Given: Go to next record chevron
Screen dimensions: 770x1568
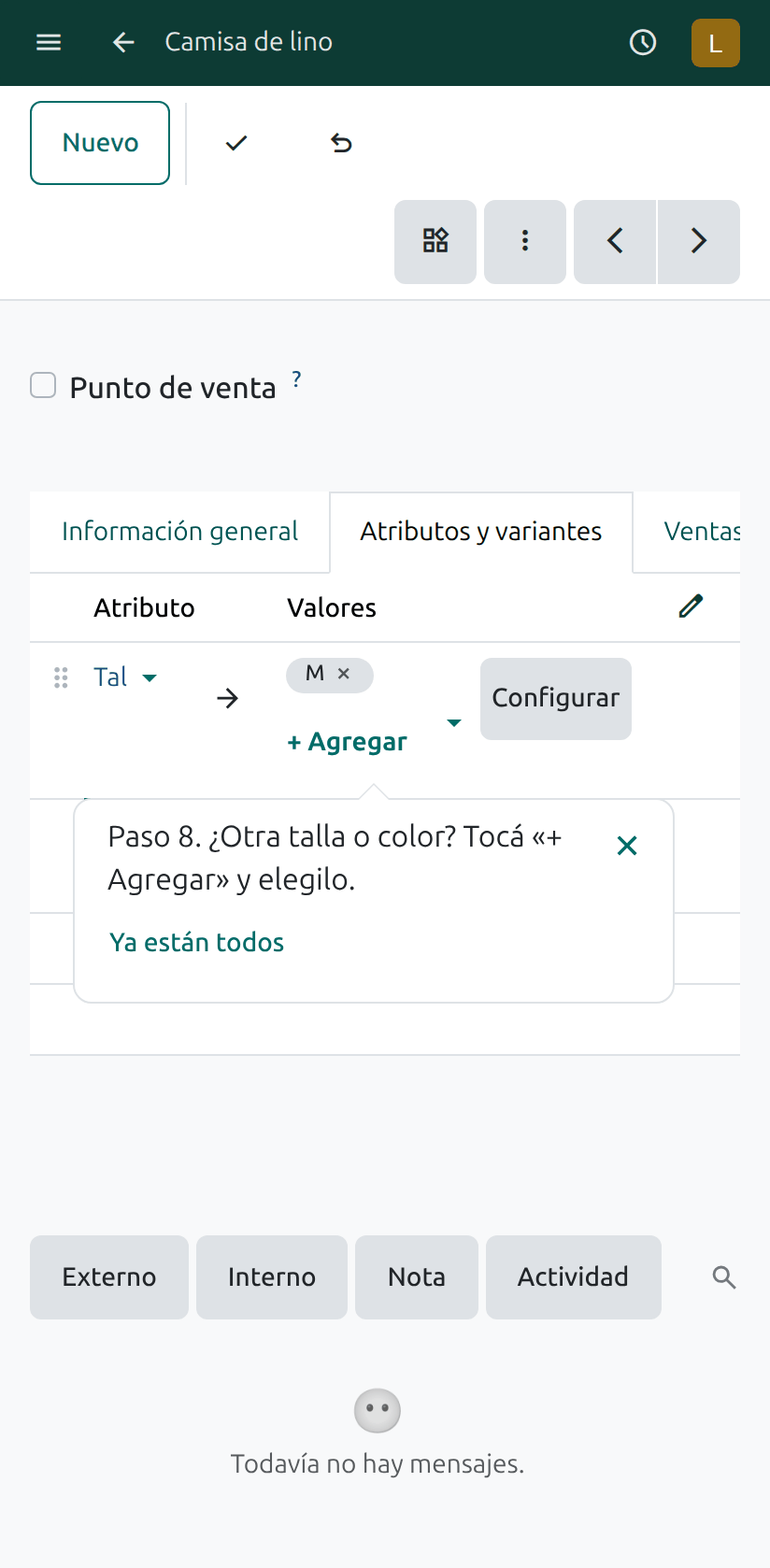Looking at the screenshot, I should coord(699,241).
